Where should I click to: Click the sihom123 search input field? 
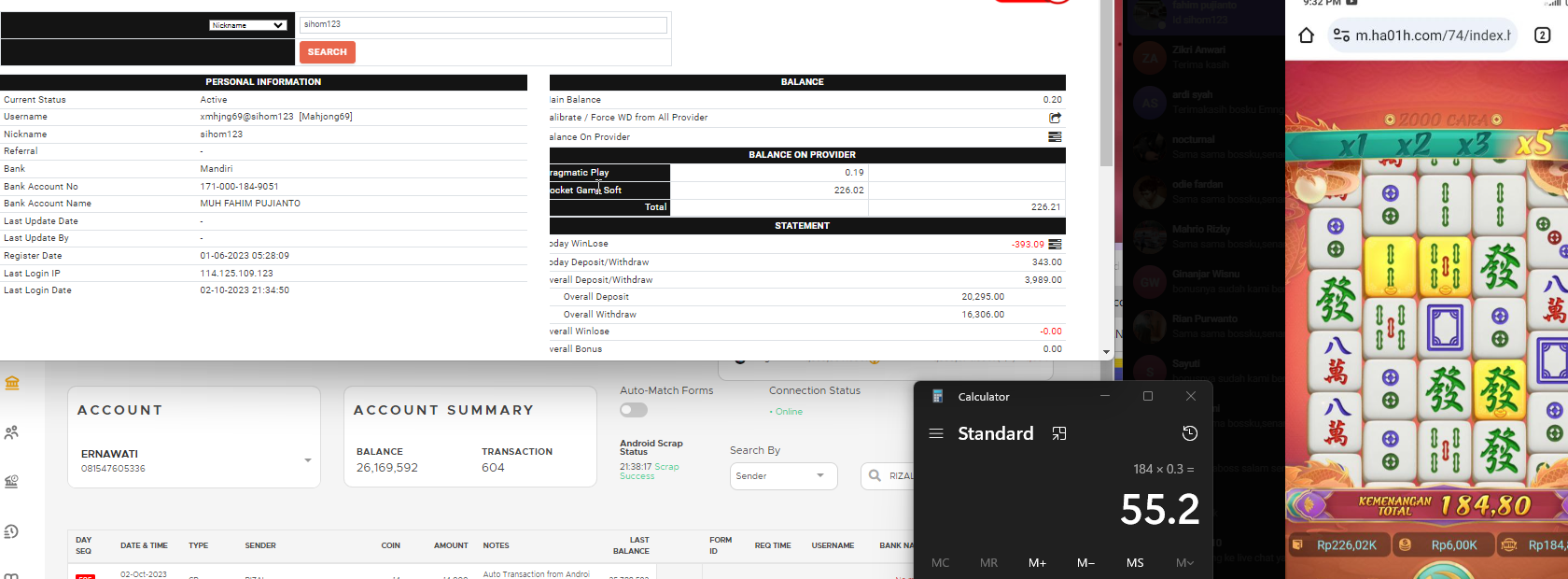tap(483, 24)
